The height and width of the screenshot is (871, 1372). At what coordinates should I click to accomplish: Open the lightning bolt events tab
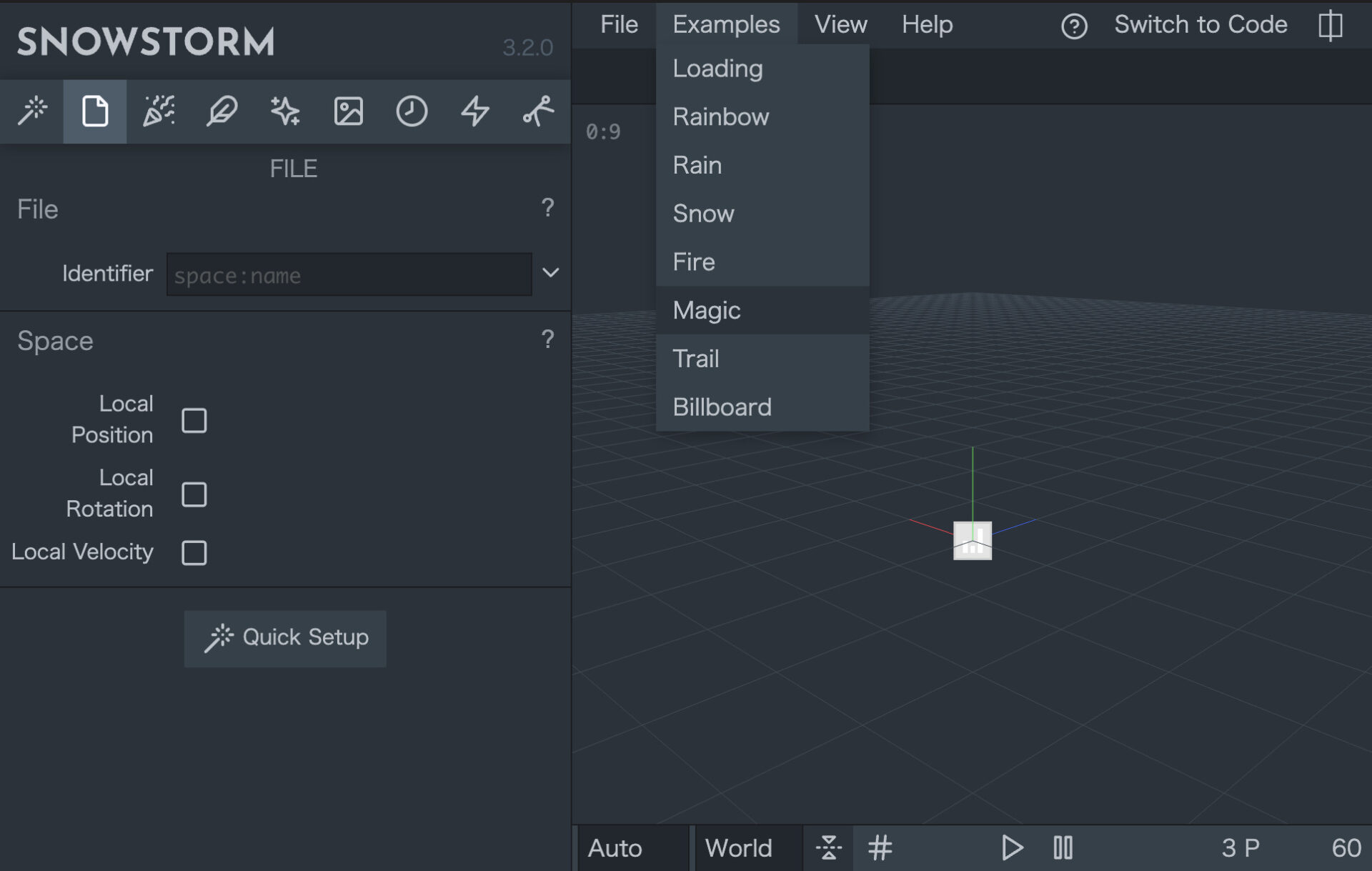coord(474,111)
